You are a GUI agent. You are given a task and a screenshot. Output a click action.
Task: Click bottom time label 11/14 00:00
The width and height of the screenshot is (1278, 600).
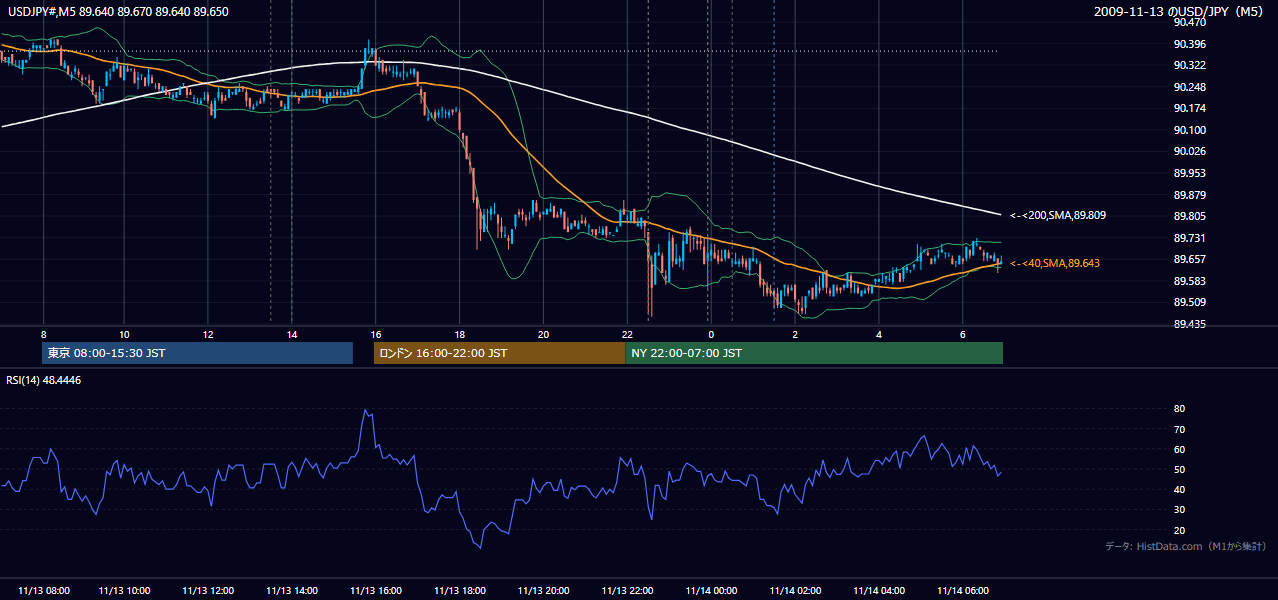711,591
